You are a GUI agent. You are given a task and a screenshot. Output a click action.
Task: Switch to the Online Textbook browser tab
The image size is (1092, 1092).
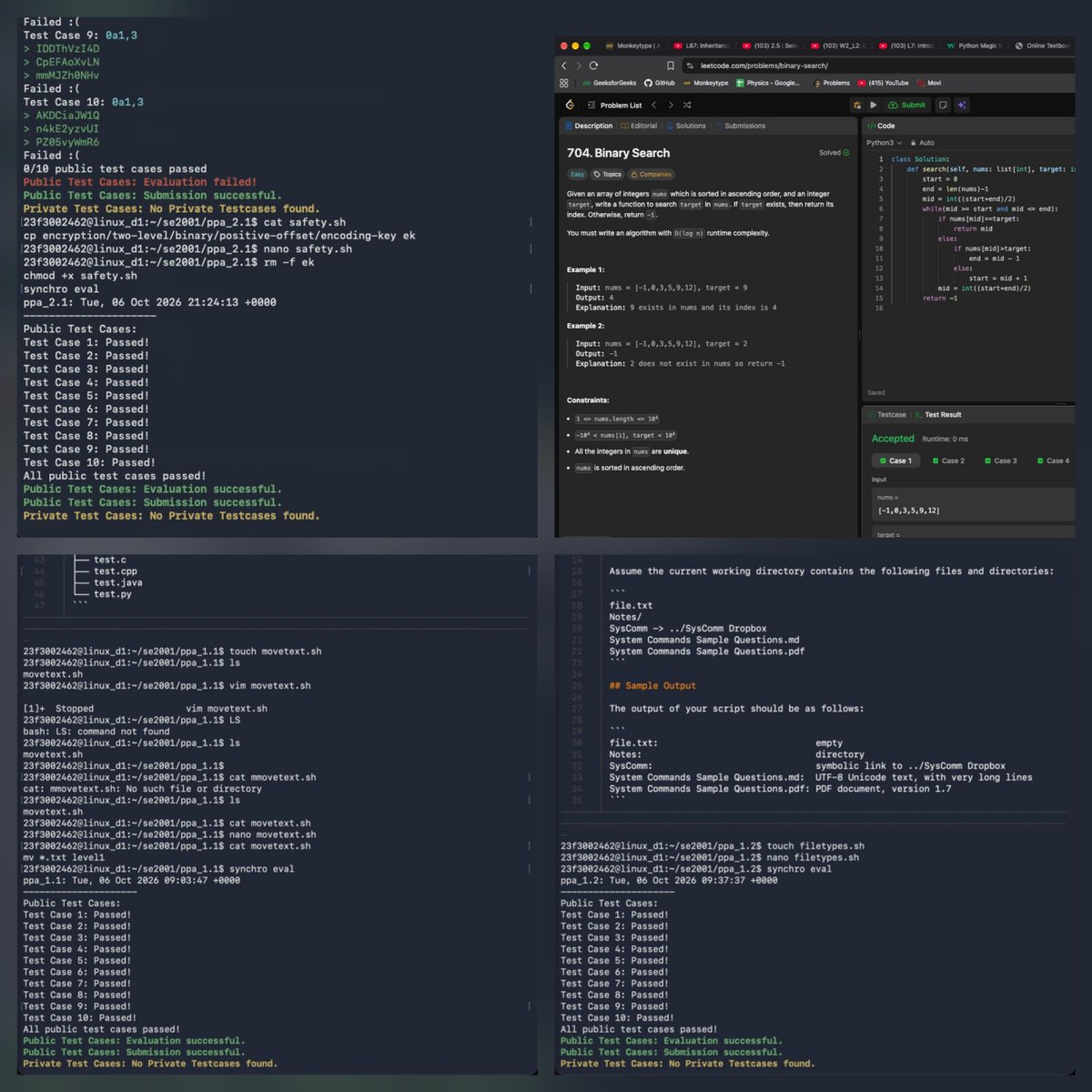(1042, 45)
